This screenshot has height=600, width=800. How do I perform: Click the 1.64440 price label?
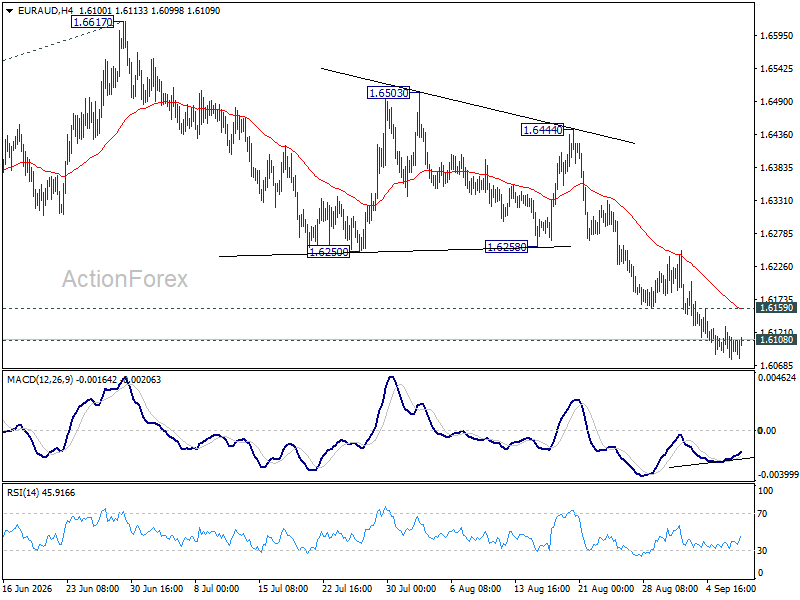[x=543, y=130]
